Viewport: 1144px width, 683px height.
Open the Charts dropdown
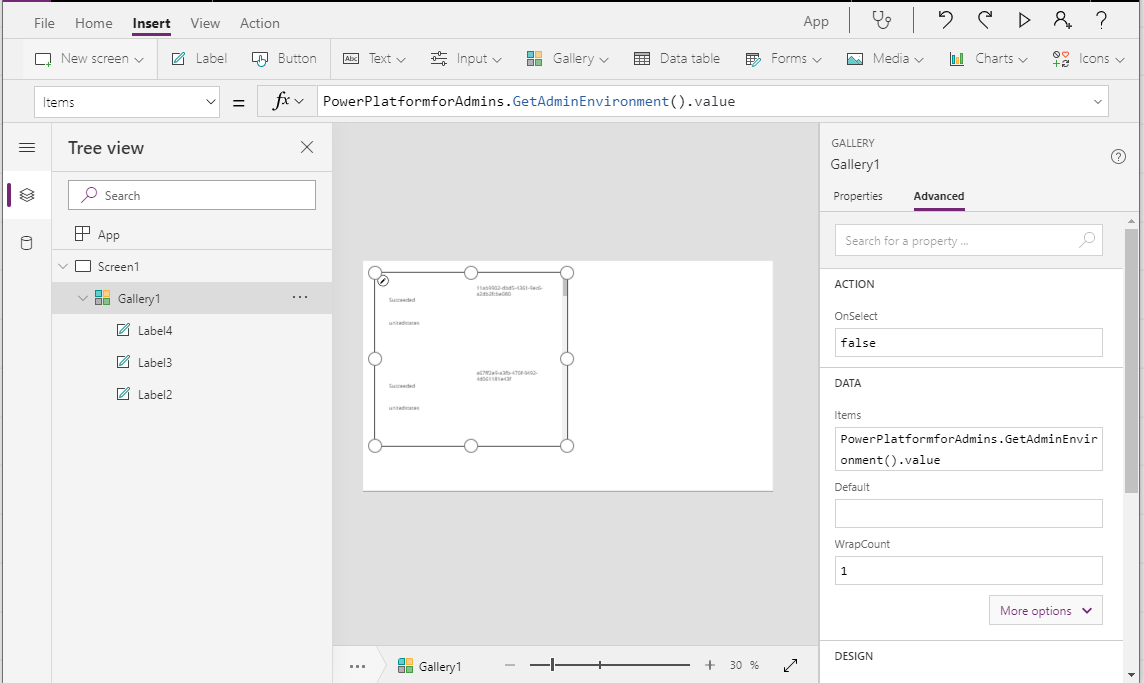(x=988, y=58)
